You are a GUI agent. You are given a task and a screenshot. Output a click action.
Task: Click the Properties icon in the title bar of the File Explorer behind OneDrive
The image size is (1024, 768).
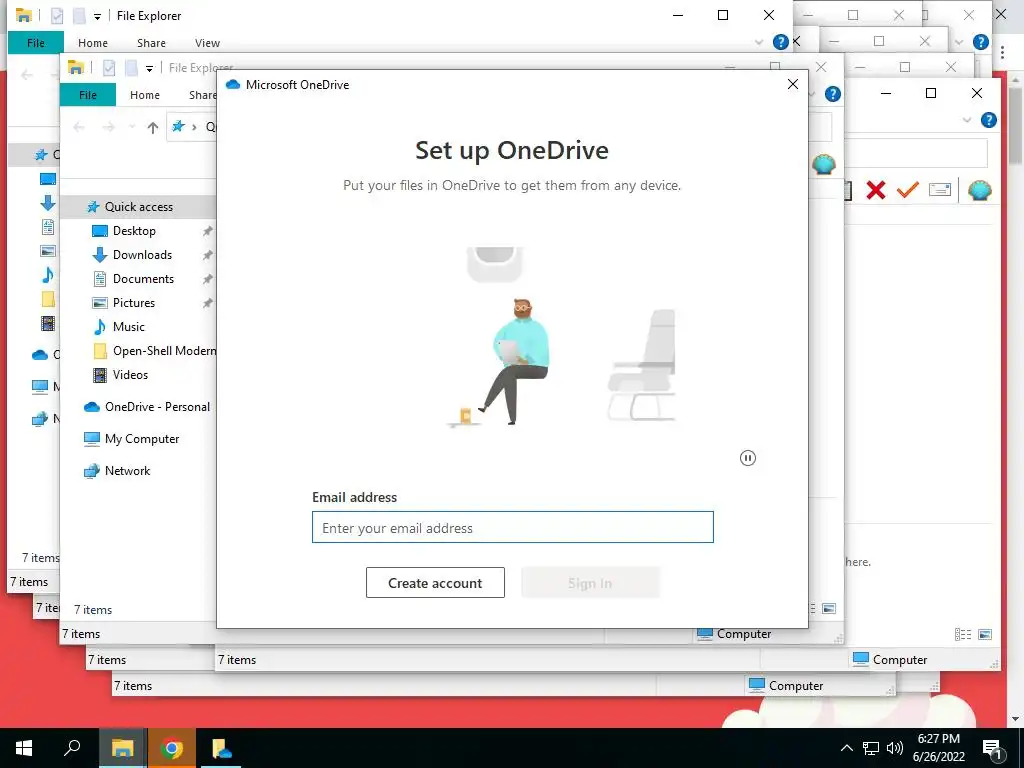pos(109,67)
